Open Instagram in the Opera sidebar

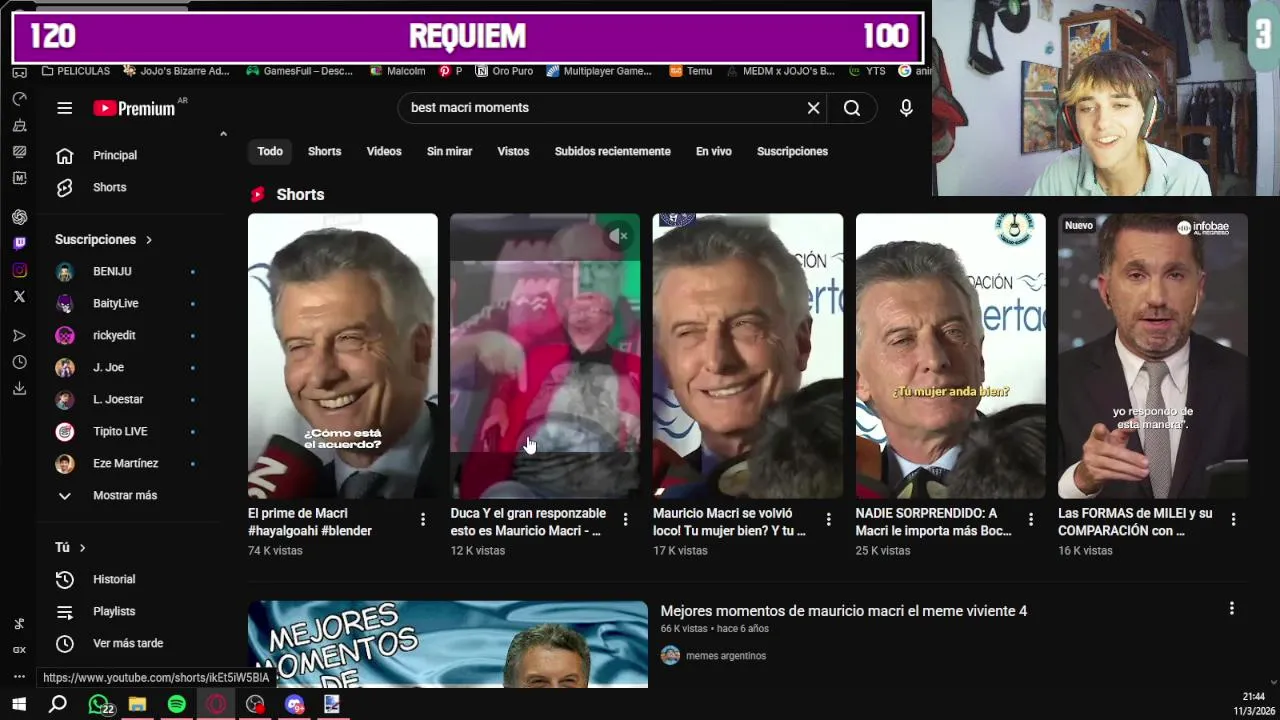click(19, 270)
